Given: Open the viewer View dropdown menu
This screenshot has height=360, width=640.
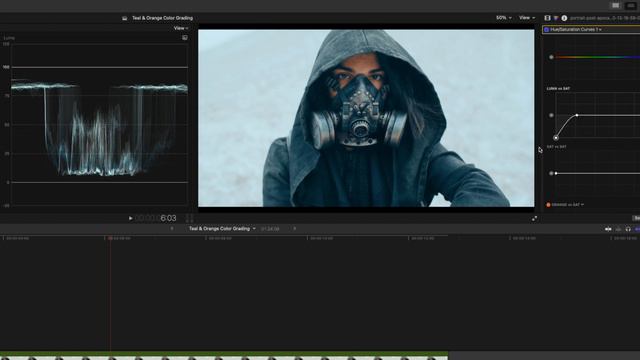Looking at the screenshot, I should tap(527, 18).
